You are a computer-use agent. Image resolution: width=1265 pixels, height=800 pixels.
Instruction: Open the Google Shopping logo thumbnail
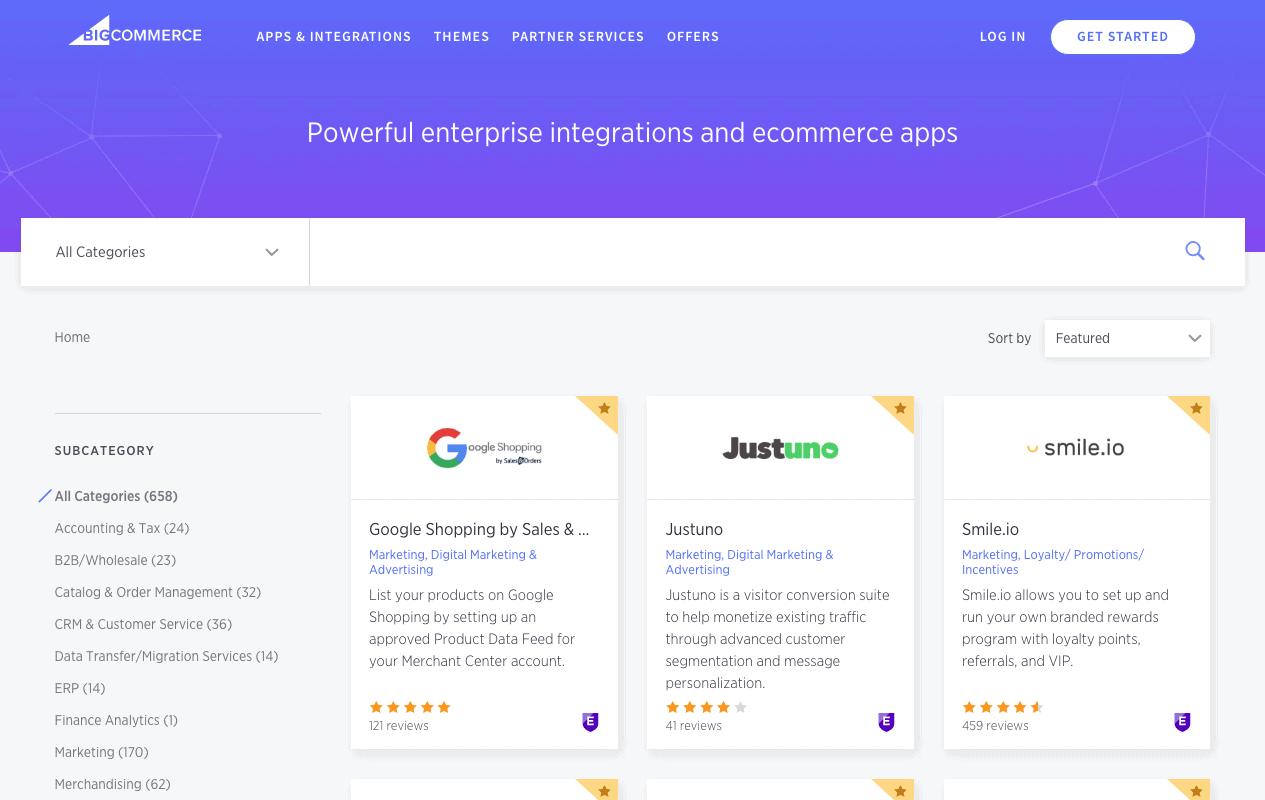click(x=484, y=448)
